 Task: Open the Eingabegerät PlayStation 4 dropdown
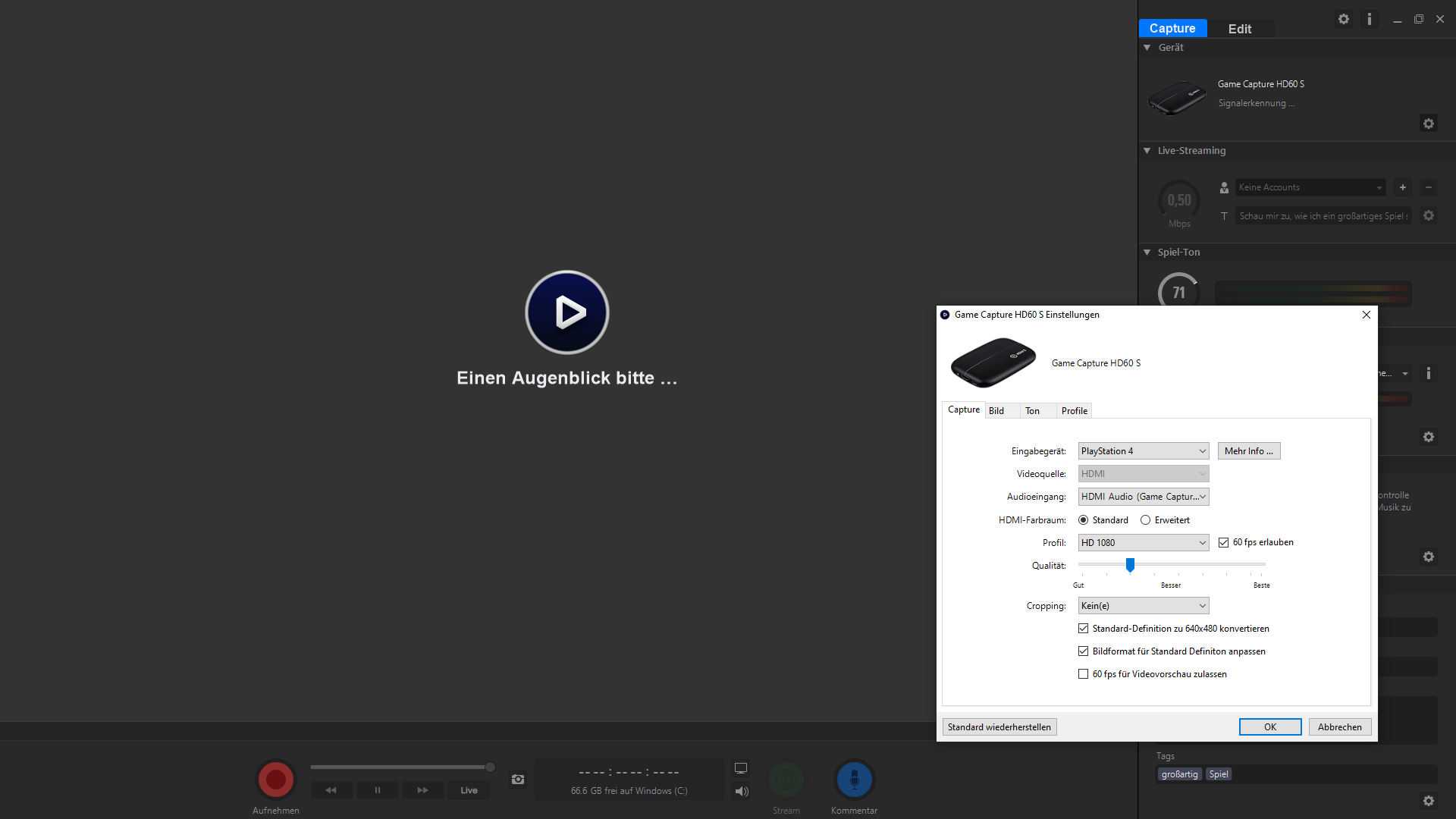pyautogui.click(x=1143, y=451)
